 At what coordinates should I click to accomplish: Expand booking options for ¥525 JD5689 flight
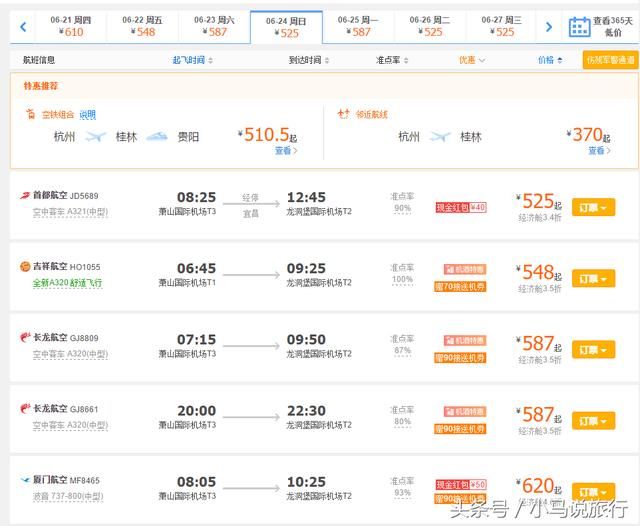(x=593, y=207)
